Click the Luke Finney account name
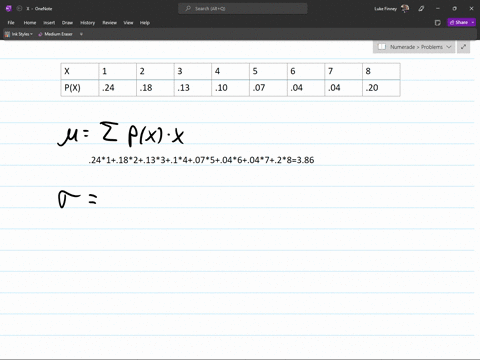The width and height of the screenshot is (480, 360). coord(385,9)
